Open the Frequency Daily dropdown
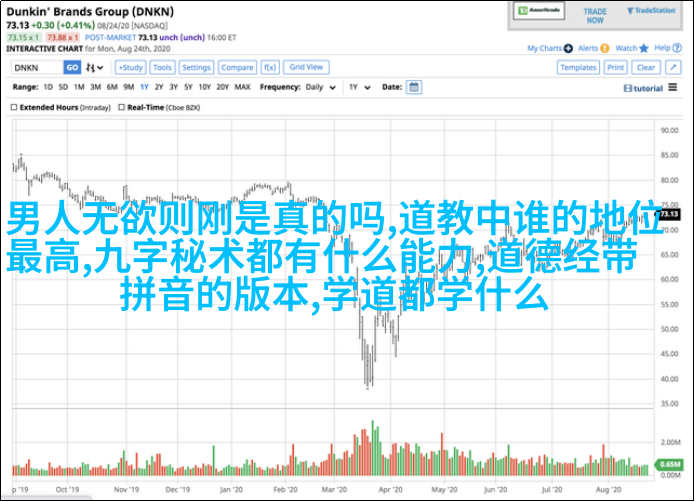This screenshot has height=502, width=695. click(x=320, y=87)
